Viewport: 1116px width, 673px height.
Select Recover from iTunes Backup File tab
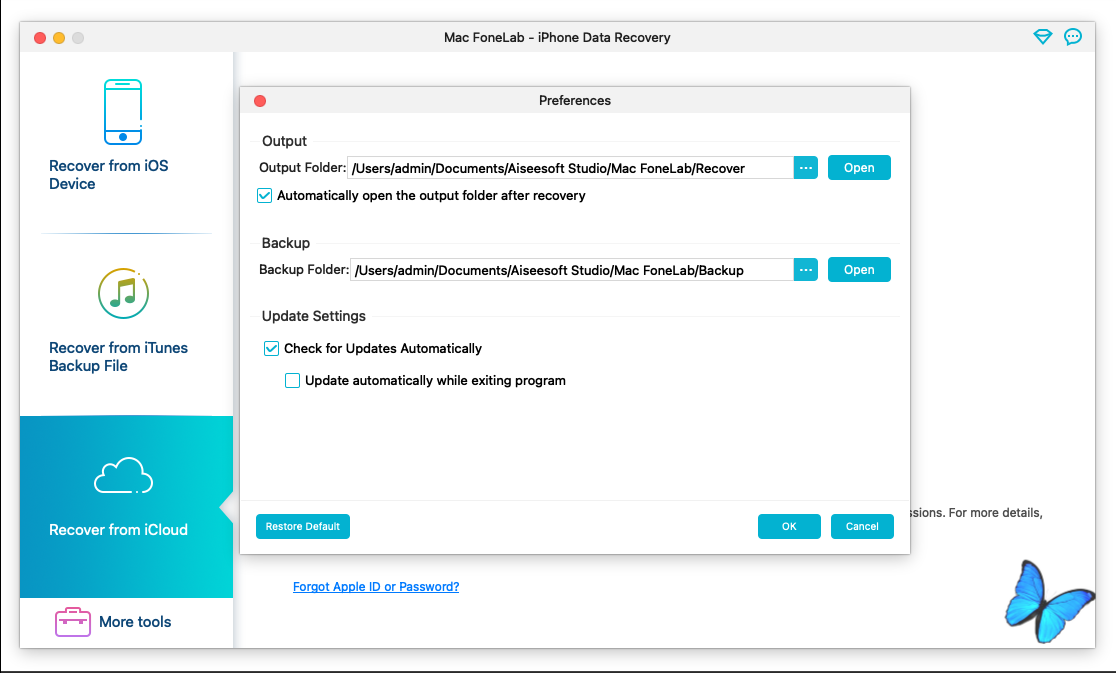[126, 324]
